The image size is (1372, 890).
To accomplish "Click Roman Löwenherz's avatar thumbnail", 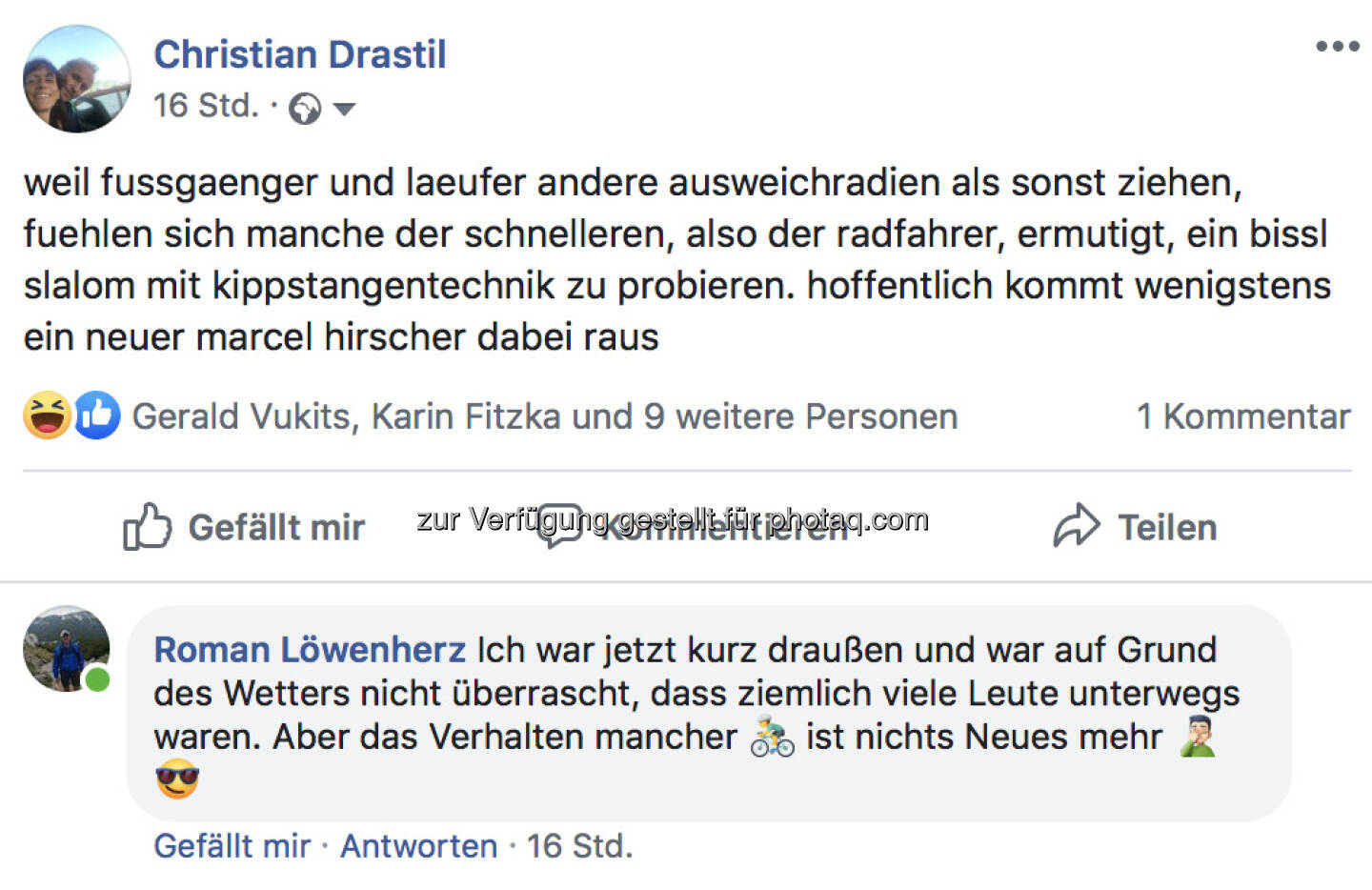I will 66,649.
